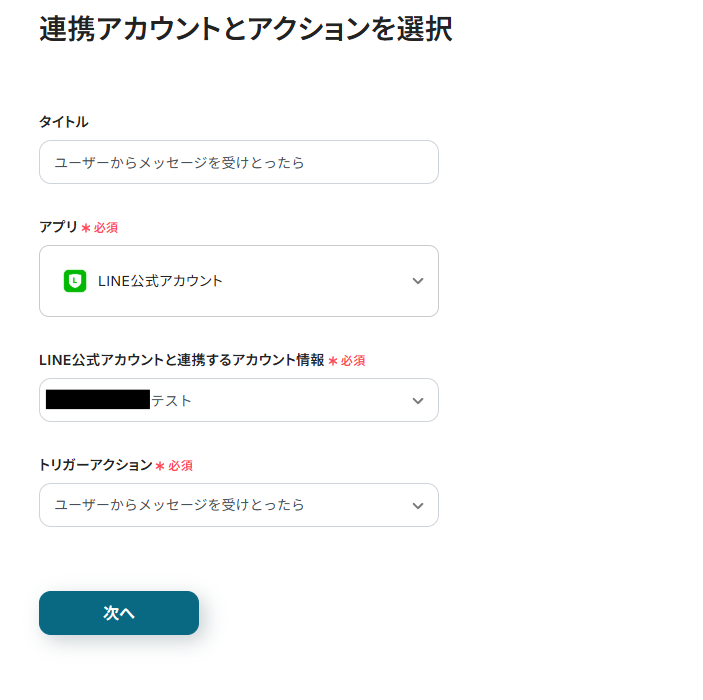
Task: Open the ユーザーからメッセージを受けとったら trigger selector
Action: (x=239, y=505)
